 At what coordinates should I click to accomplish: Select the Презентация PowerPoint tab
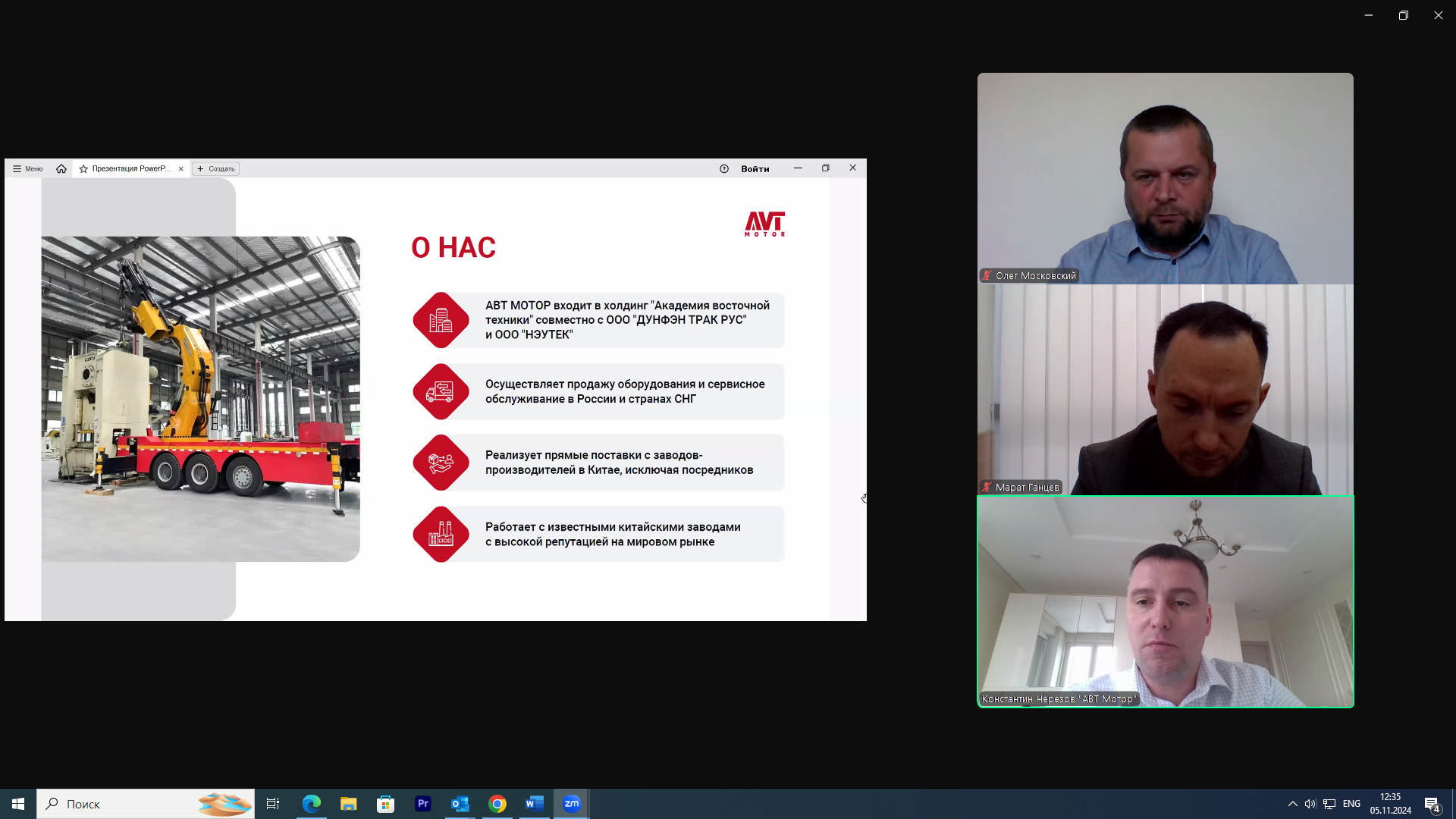(x=130, y=168)
